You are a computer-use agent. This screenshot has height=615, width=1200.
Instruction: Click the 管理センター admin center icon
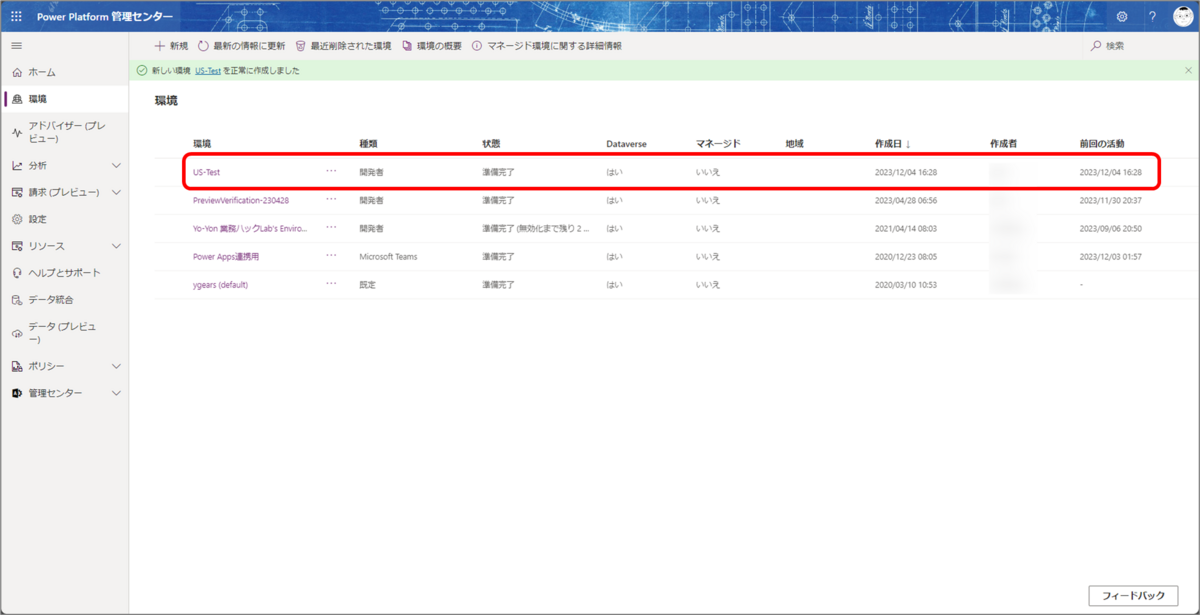click(x=17, y=393)
